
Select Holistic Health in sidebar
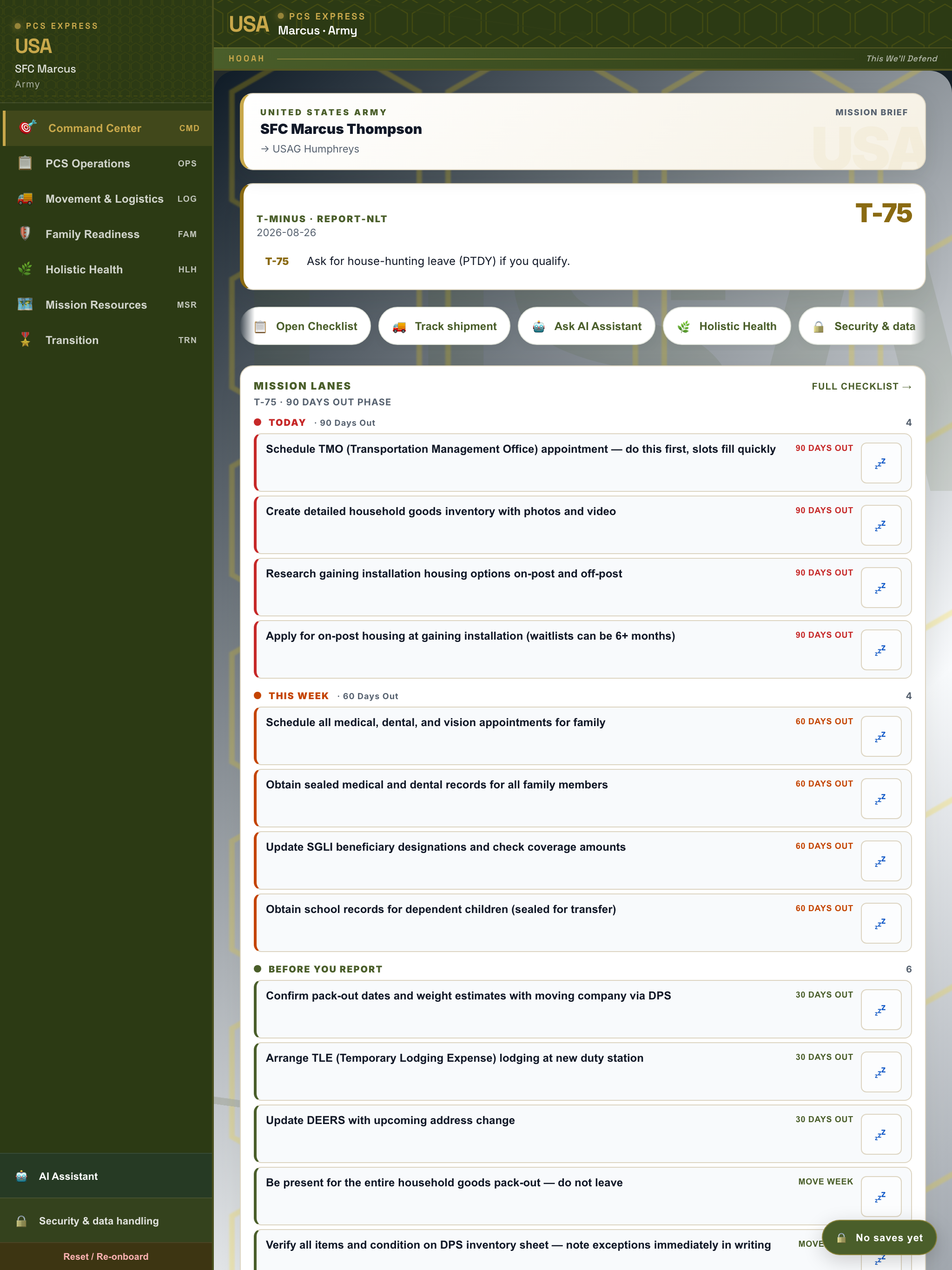tap(107, 269)
